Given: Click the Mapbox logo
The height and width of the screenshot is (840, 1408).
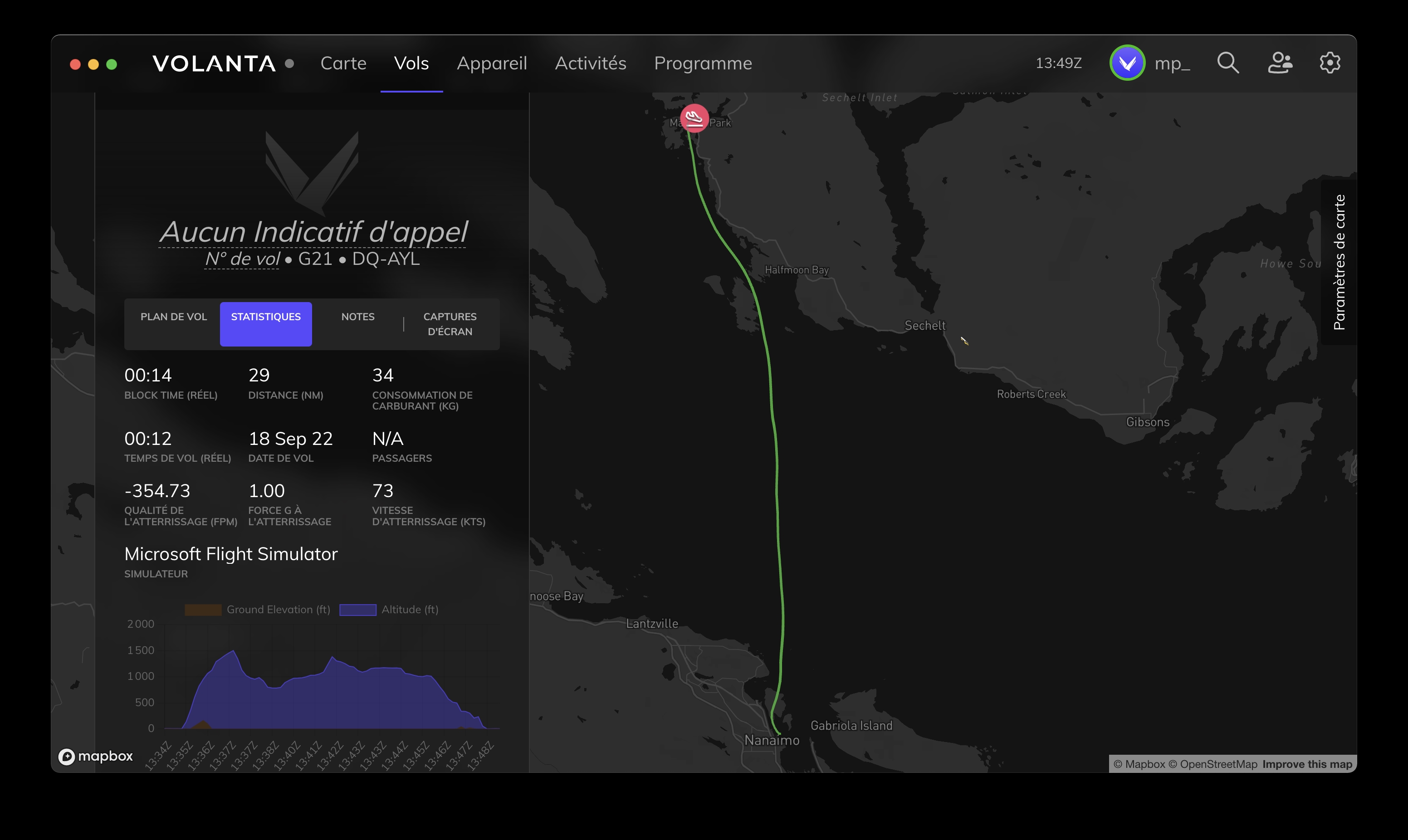Looking at the screenshot, I should point(96,756).
